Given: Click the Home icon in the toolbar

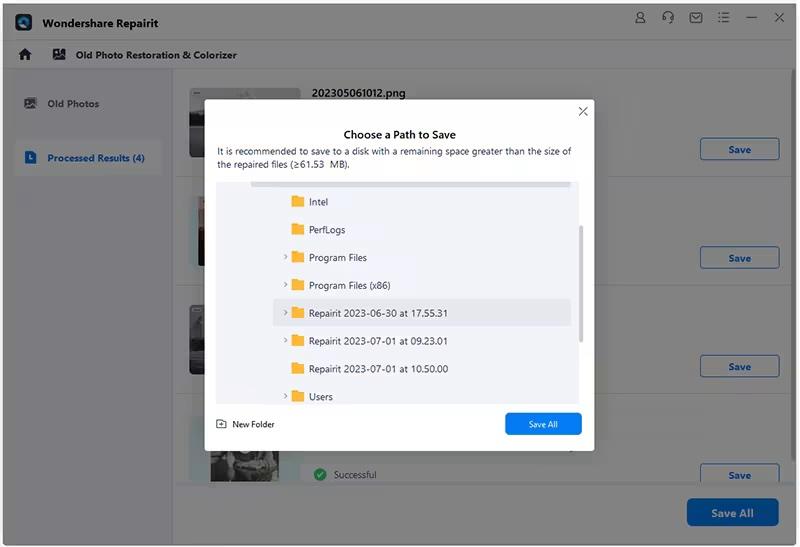Looking at the screenshot, I should [25, 55].
